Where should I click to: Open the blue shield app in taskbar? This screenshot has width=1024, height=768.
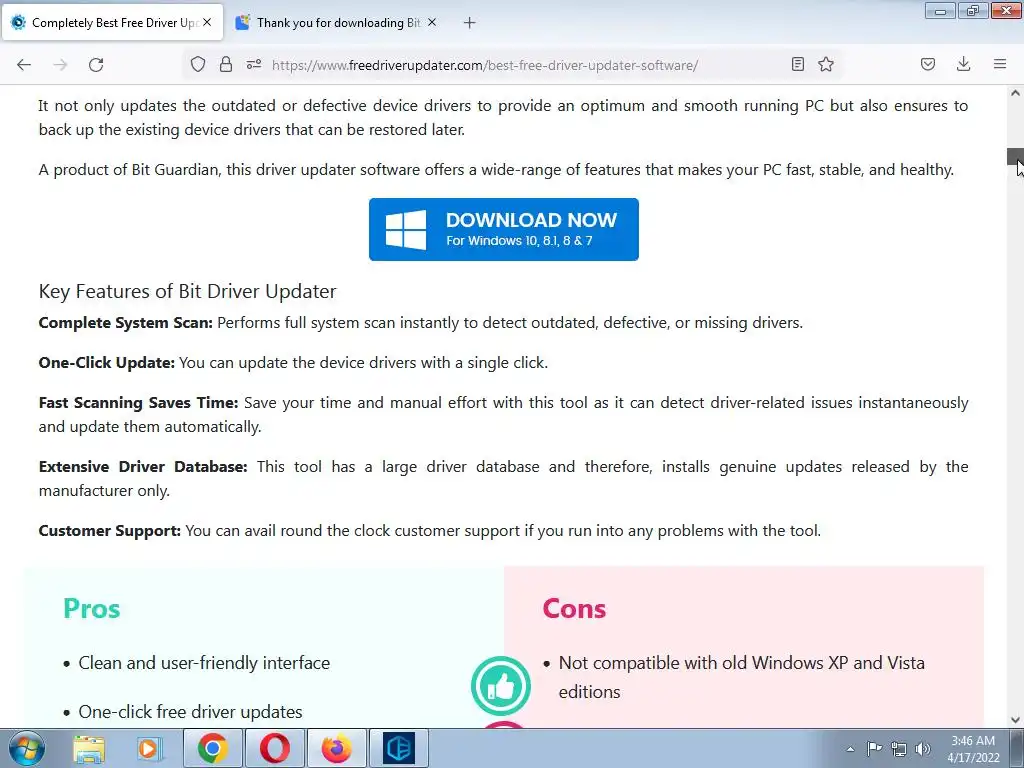pos(399,748)
